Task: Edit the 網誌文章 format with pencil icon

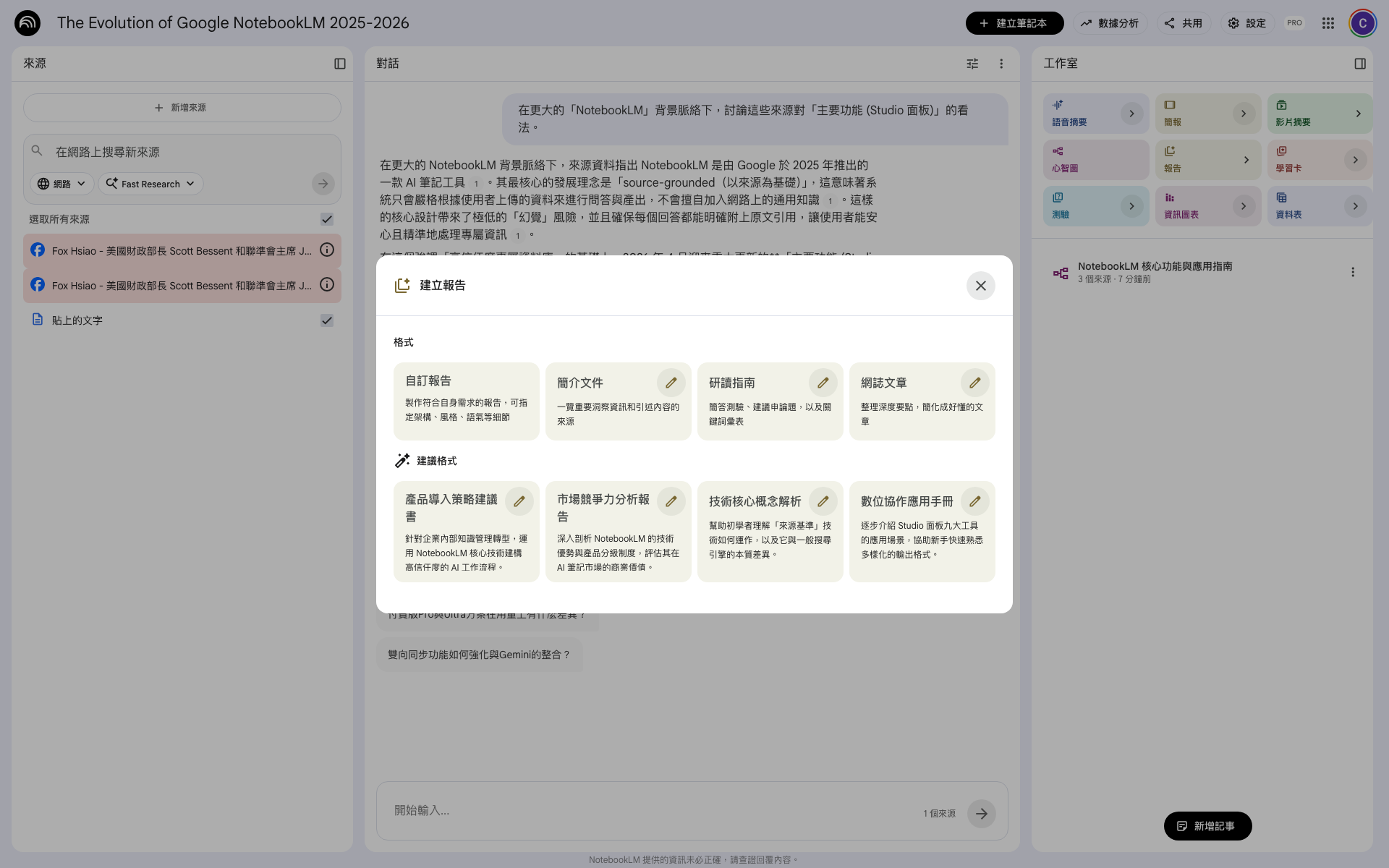Action: 974,383
